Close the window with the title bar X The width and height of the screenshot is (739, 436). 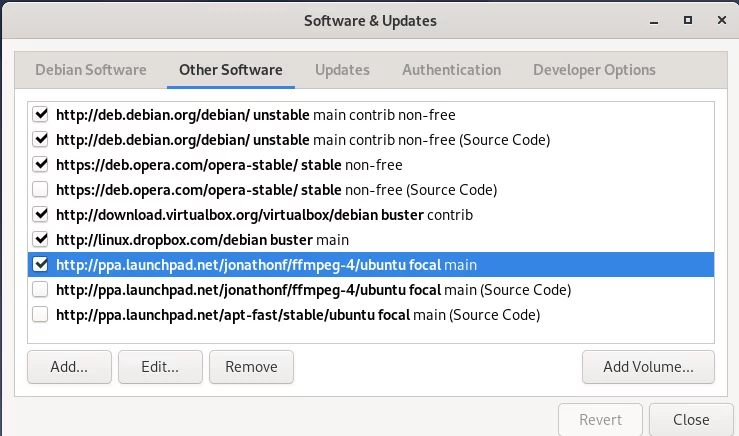coord(722,20)
